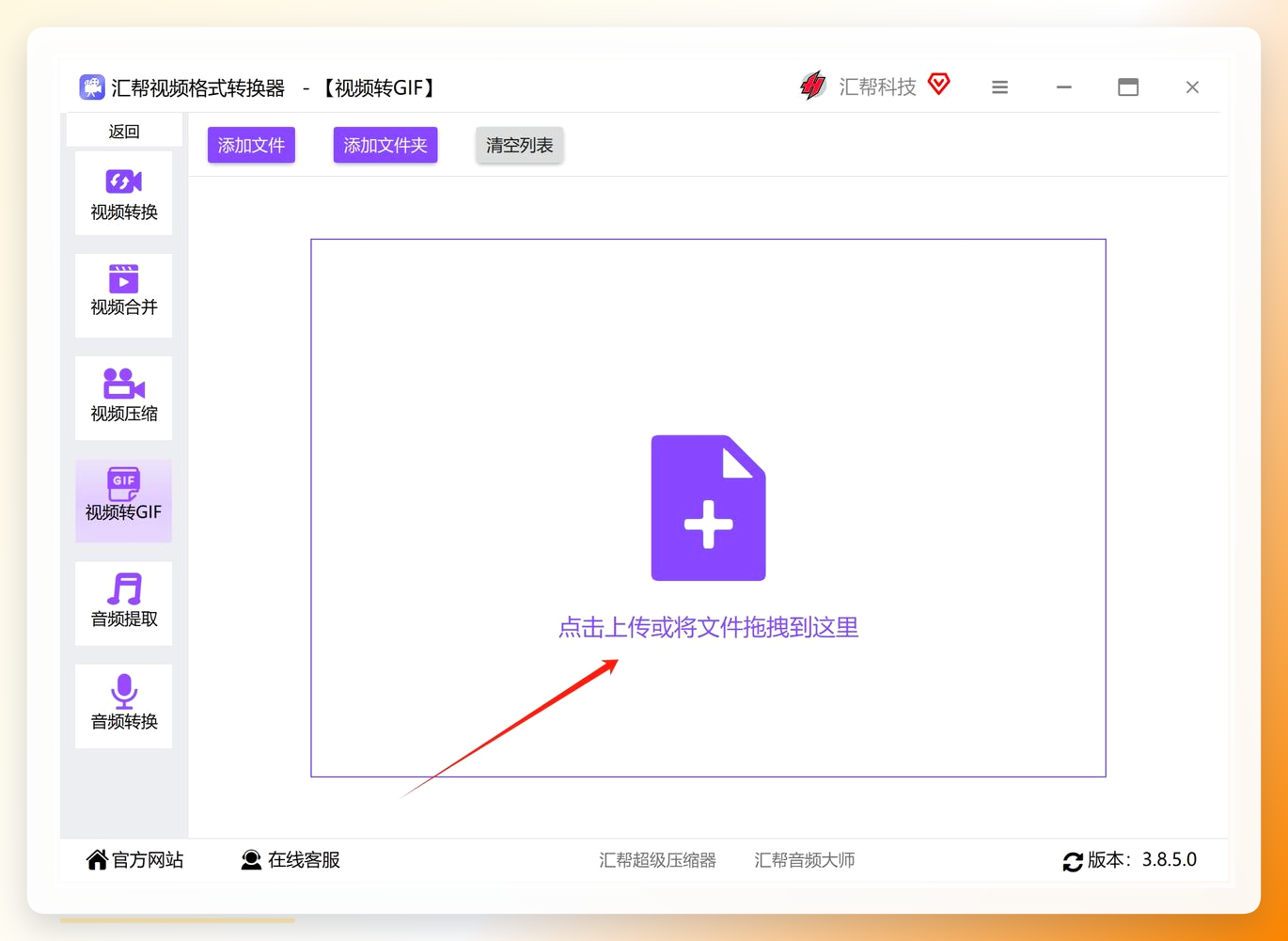Click the red diamond VIP icon
This screenshot has height=941, width=1288.
click(x=938, y=85)
